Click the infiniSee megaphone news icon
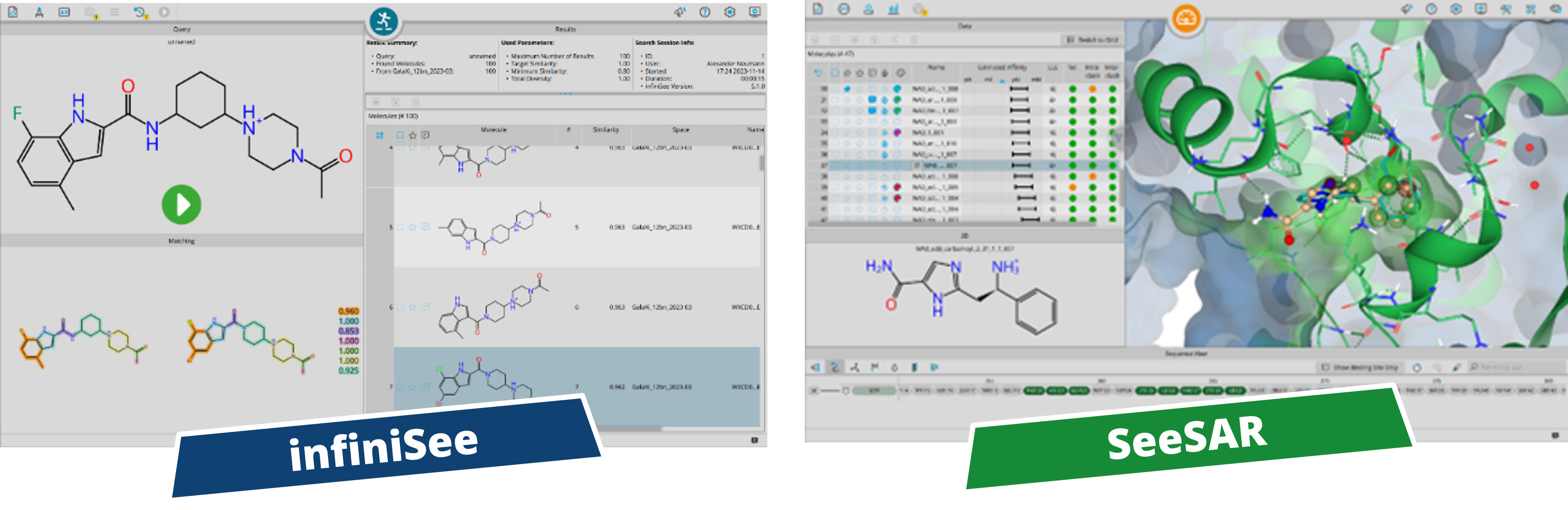 pos(680,12)
